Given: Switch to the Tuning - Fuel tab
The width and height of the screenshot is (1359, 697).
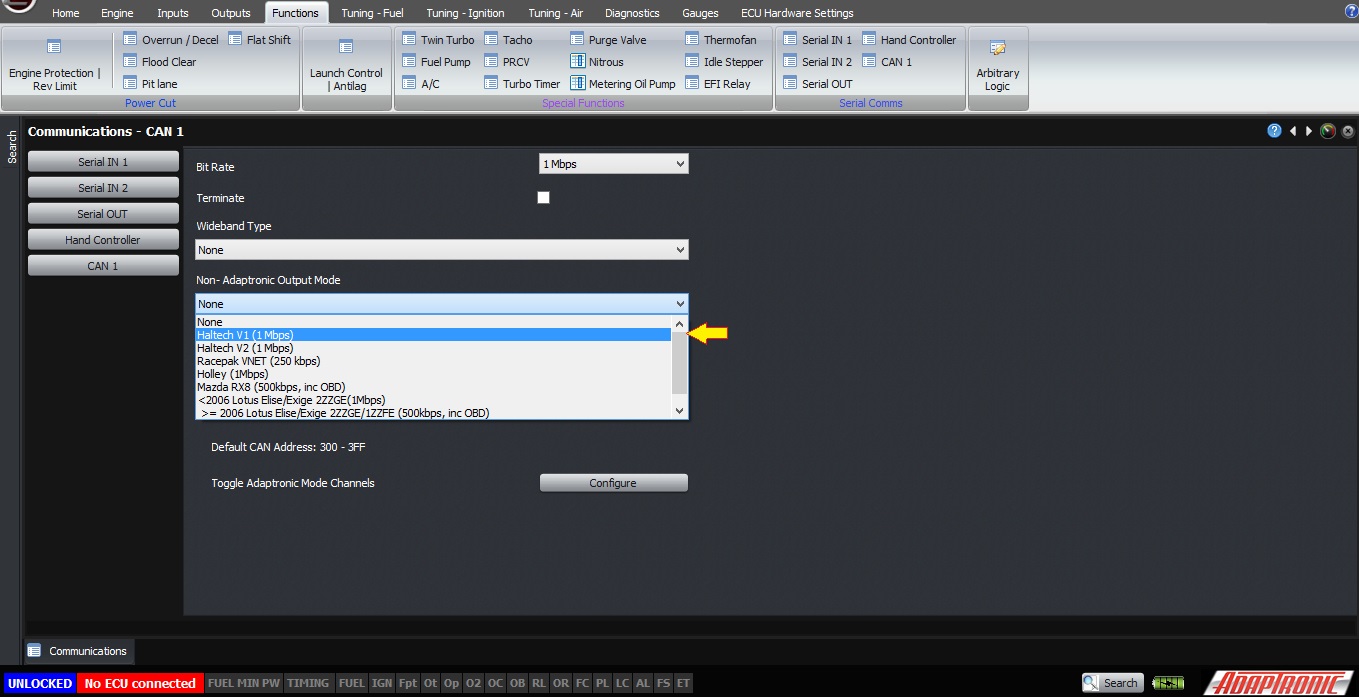Looking at the screenshot, I should (x=372, y=13).
